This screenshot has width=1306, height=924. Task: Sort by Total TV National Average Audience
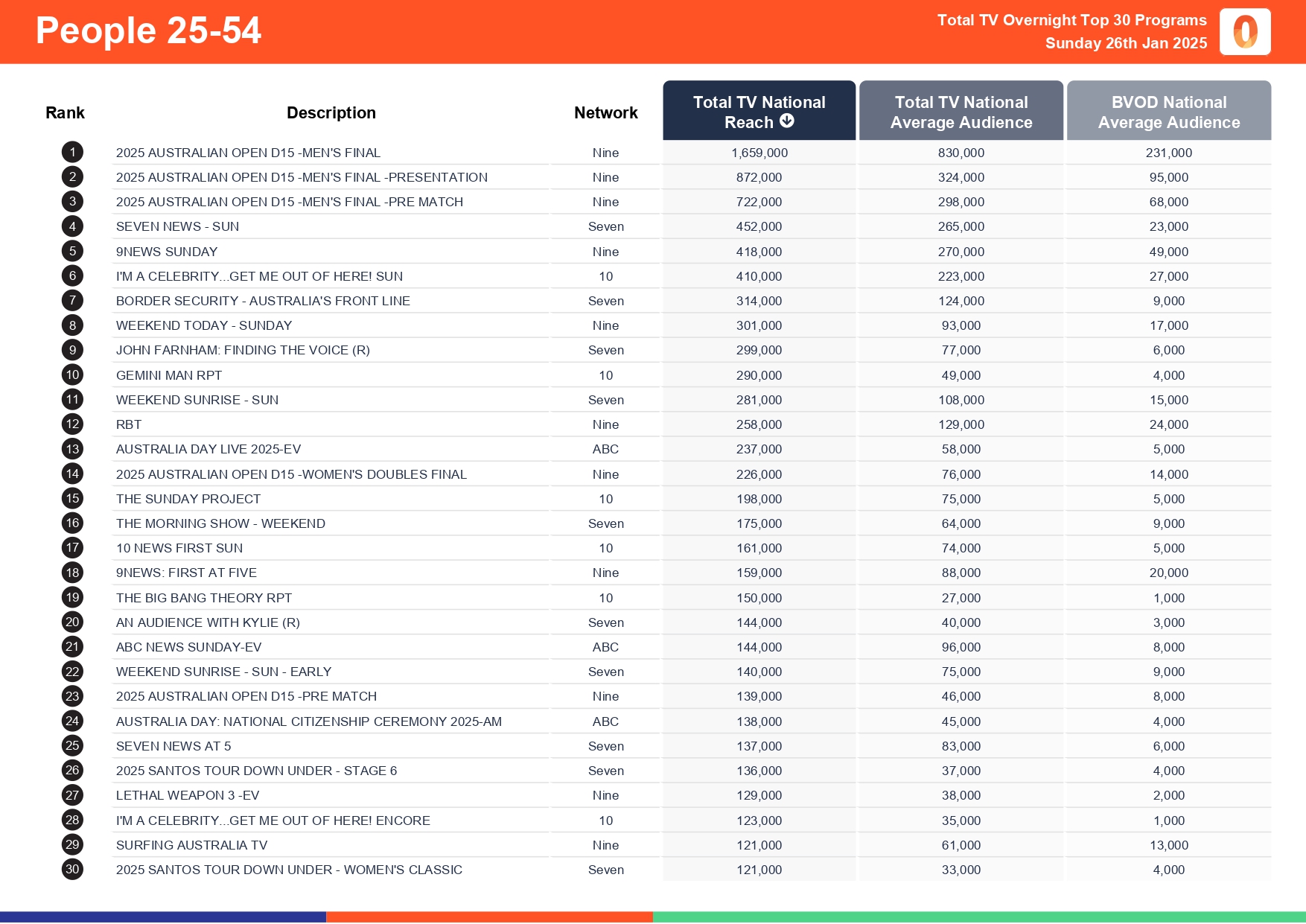point(961,110)
